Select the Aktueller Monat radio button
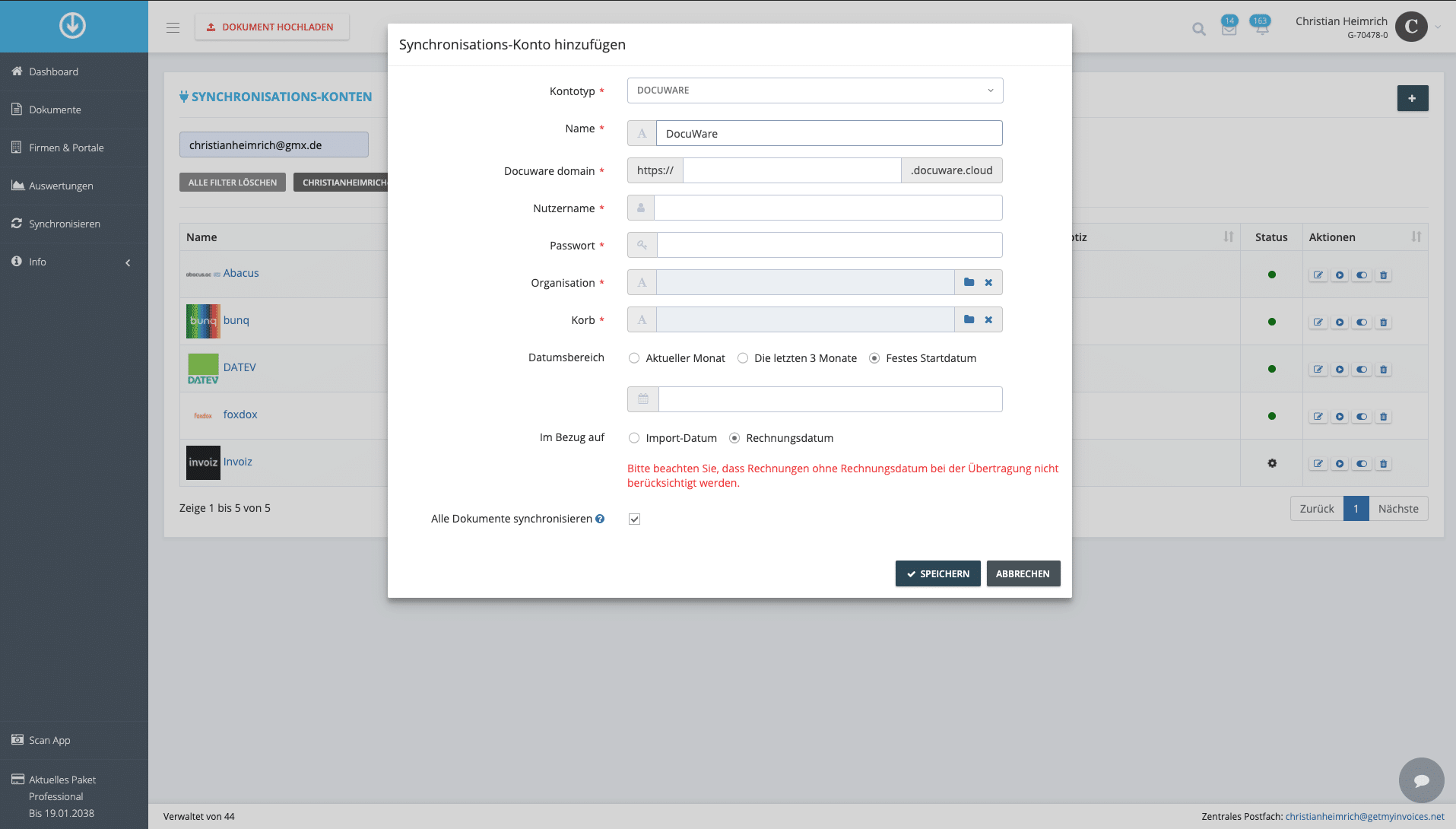The image size is (1456, 829). click(x=634, y=358)
